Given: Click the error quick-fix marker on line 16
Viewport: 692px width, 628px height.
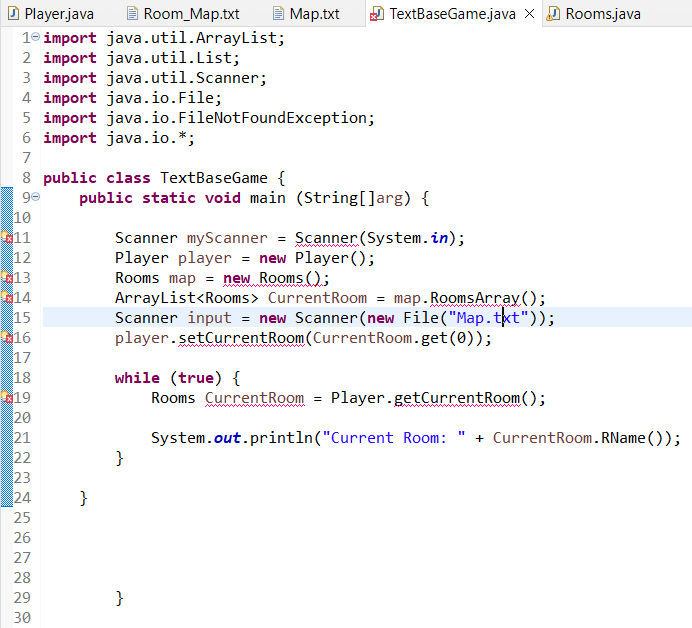Looking at the screenshot, I should (7, 337).
